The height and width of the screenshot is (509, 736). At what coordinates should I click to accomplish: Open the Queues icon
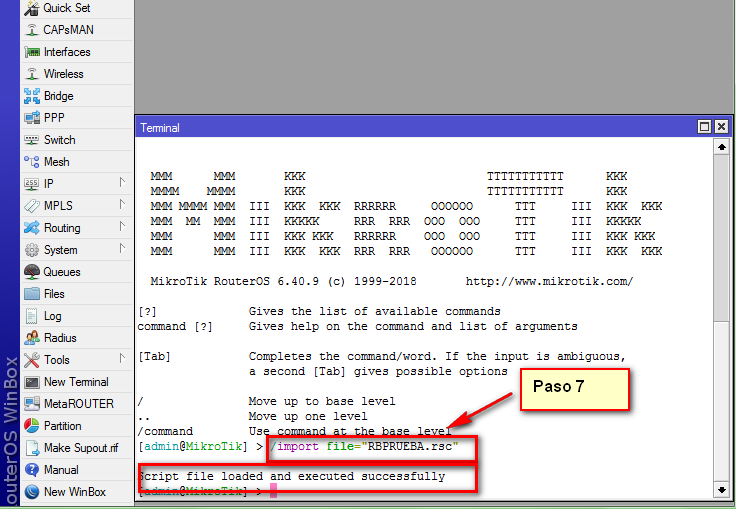point(31,272)
